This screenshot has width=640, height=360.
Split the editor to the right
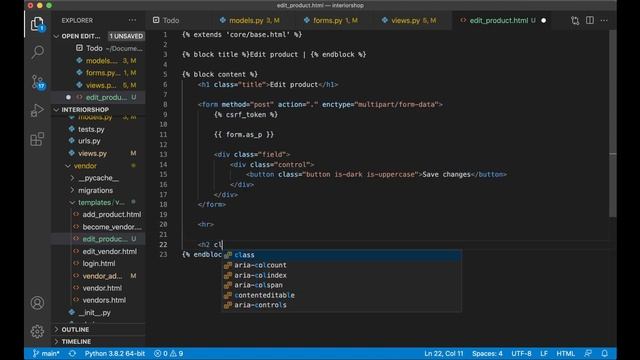click(x=590, y=20)
